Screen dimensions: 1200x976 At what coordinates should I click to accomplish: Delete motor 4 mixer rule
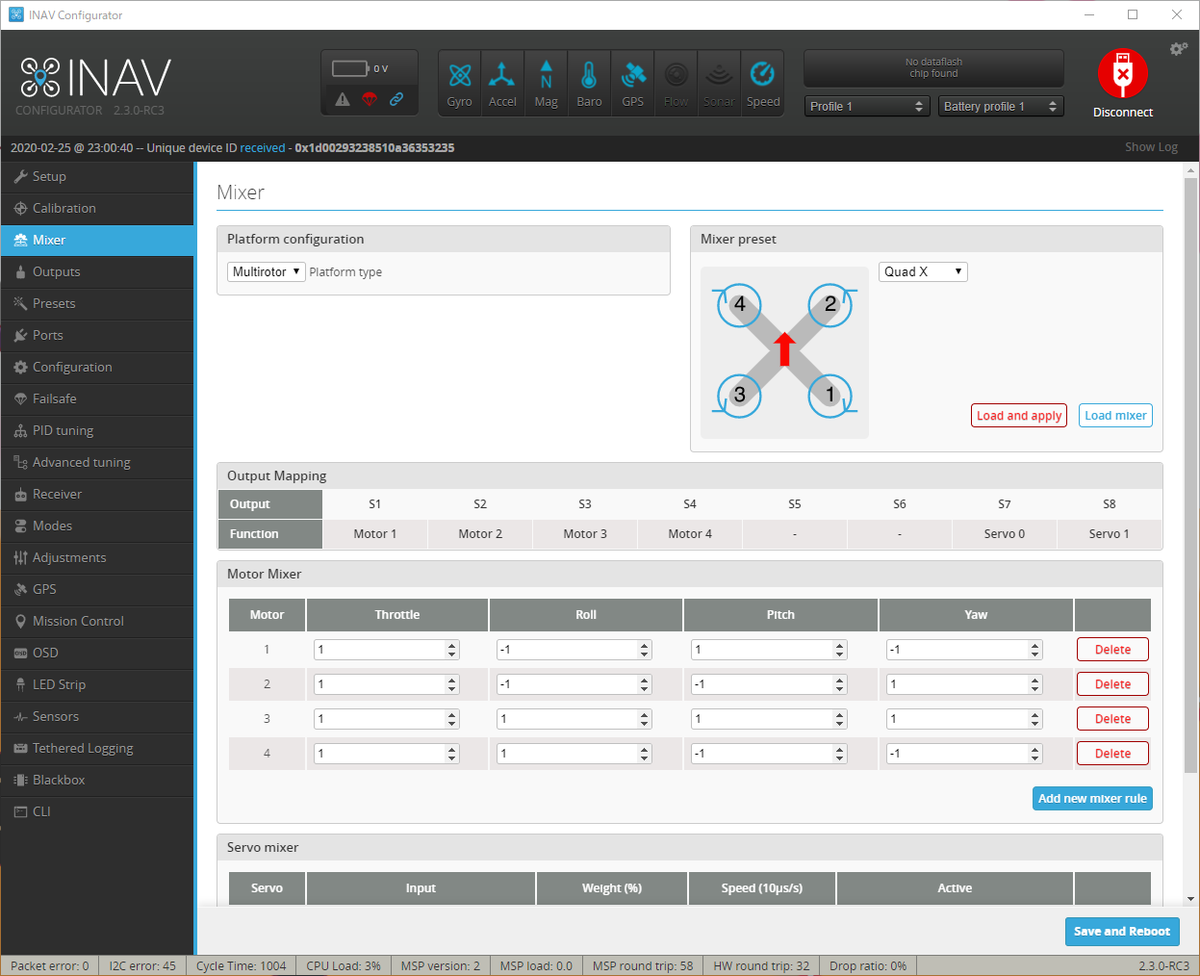coord(1113,753)
